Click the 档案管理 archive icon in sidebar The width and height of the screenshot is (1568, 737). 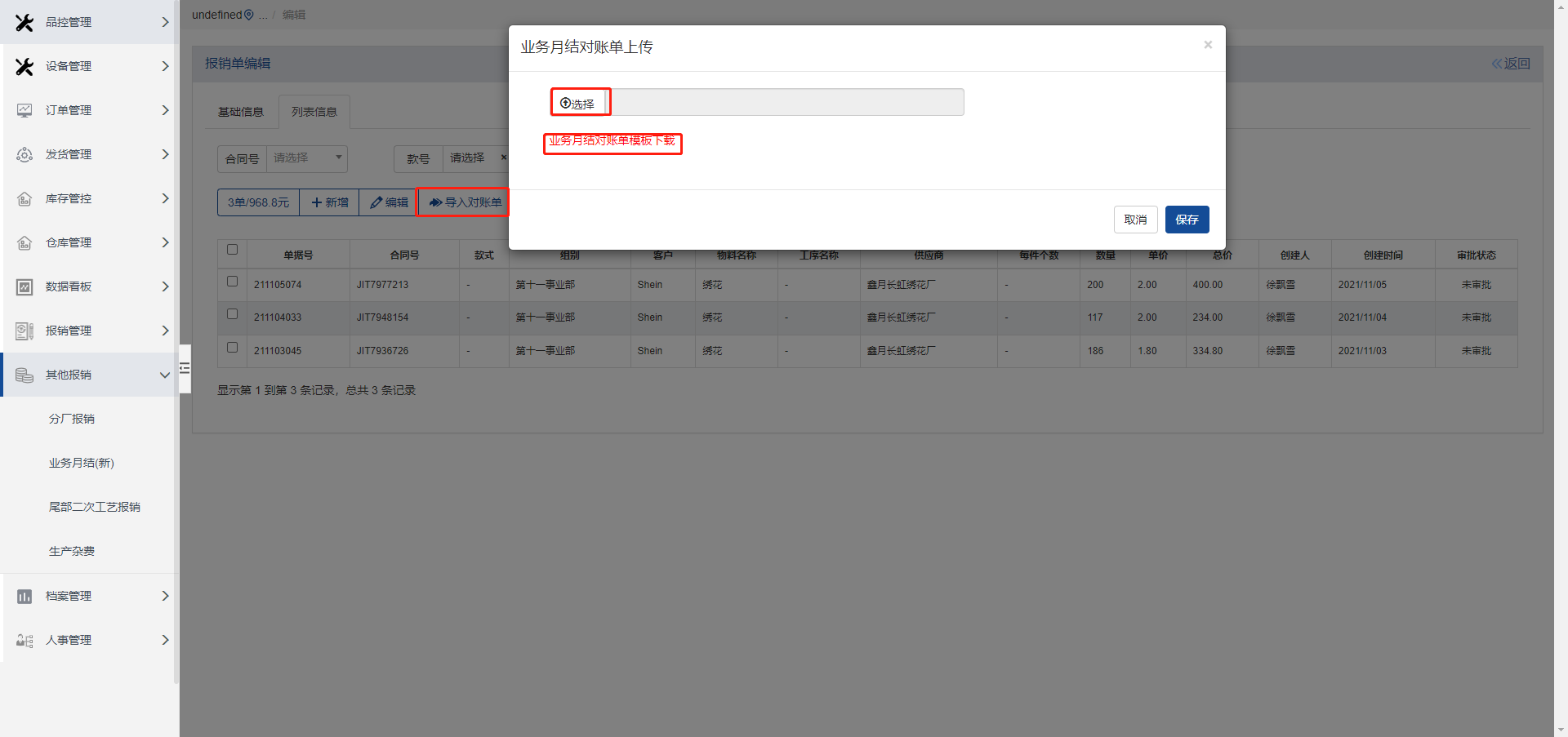(24, 597)
